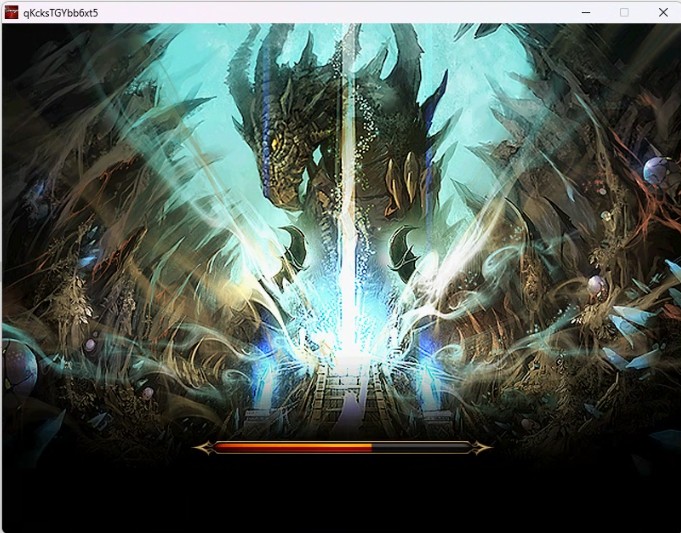Maximize the qKcksTGYbb6xt5 window
Image resolution: width=681 pixels, height=533 pixels.
point(624,13)
